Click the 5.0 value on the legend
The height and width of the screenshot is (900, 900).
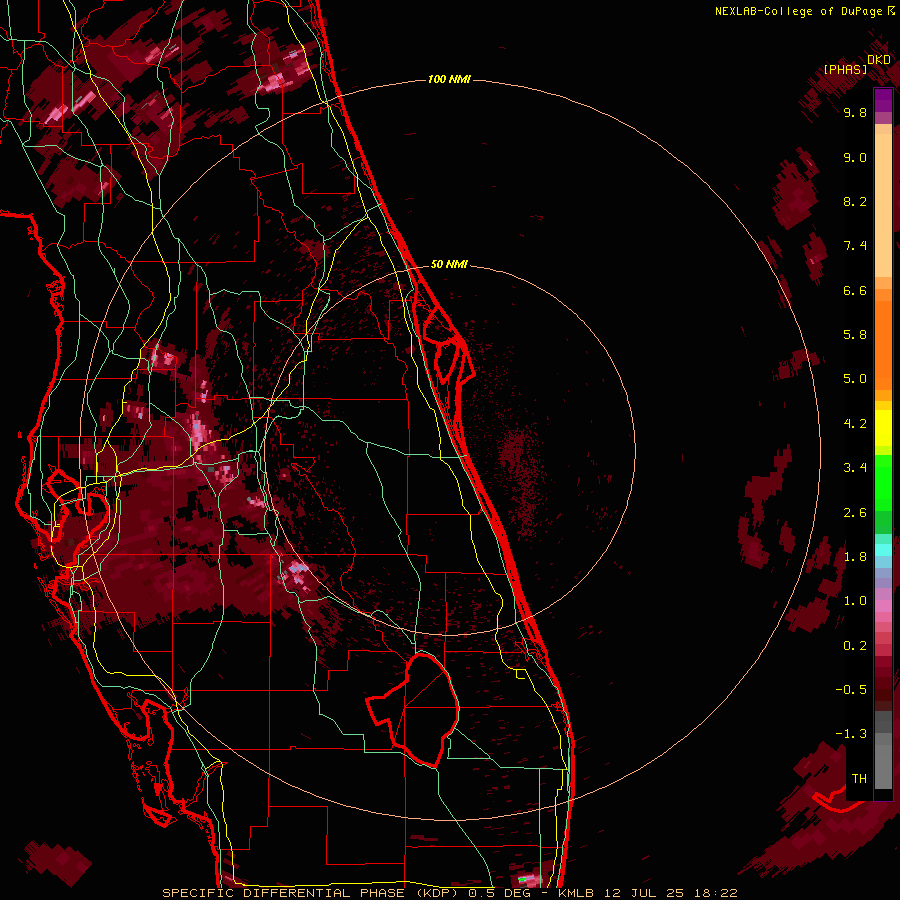click(x=855, y=379)
